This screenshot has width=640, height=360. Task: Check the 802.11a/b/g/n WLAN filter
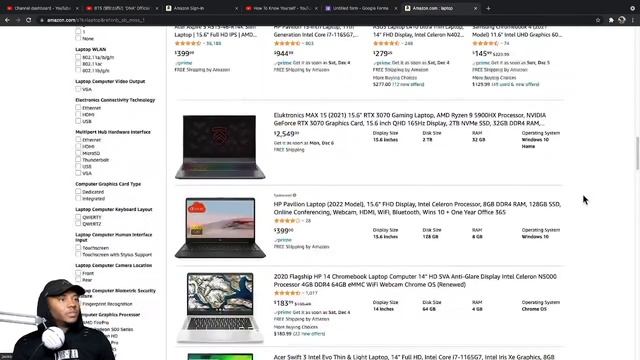[78, 57]
